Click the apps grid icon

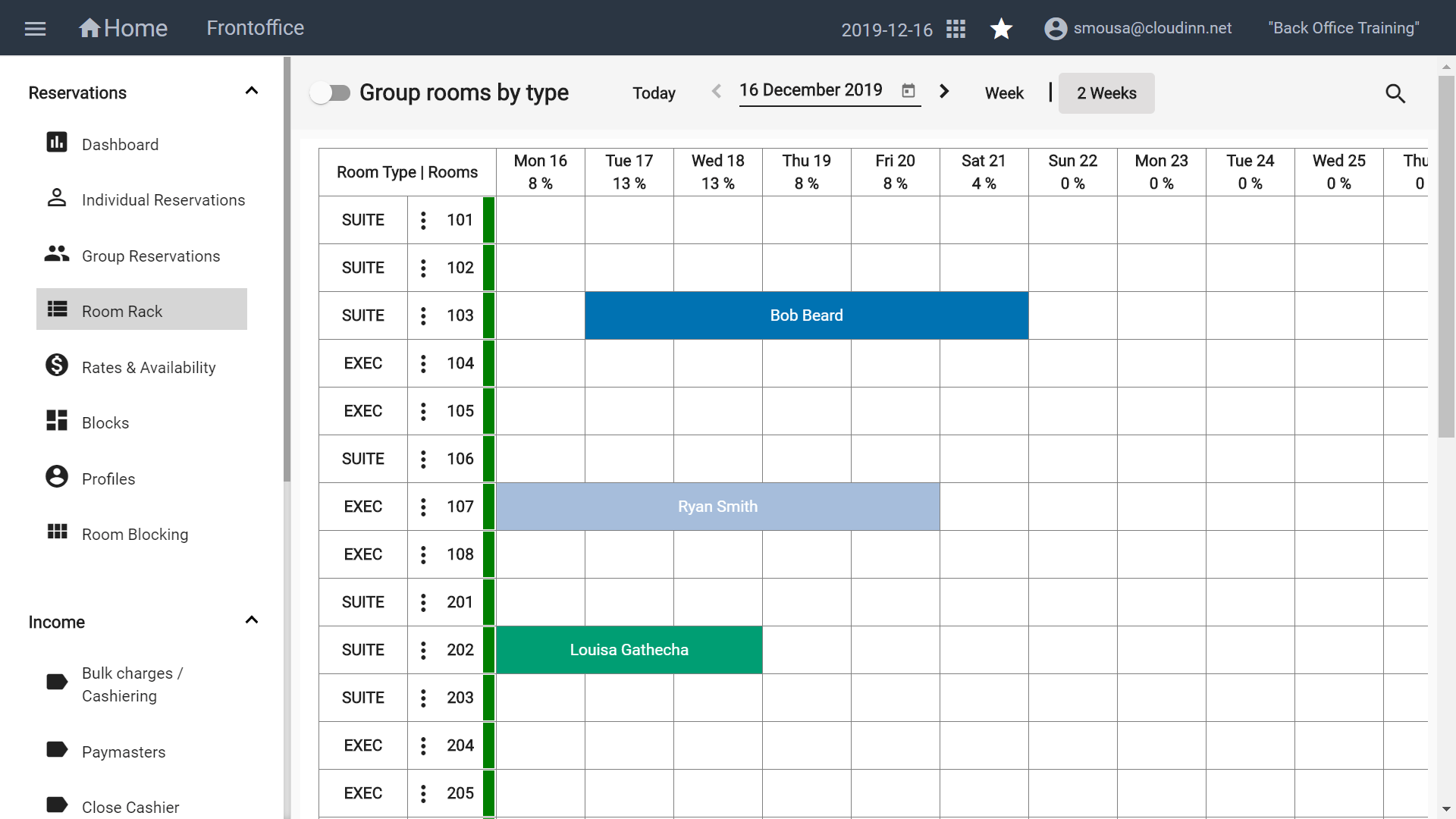click(955, 29)
